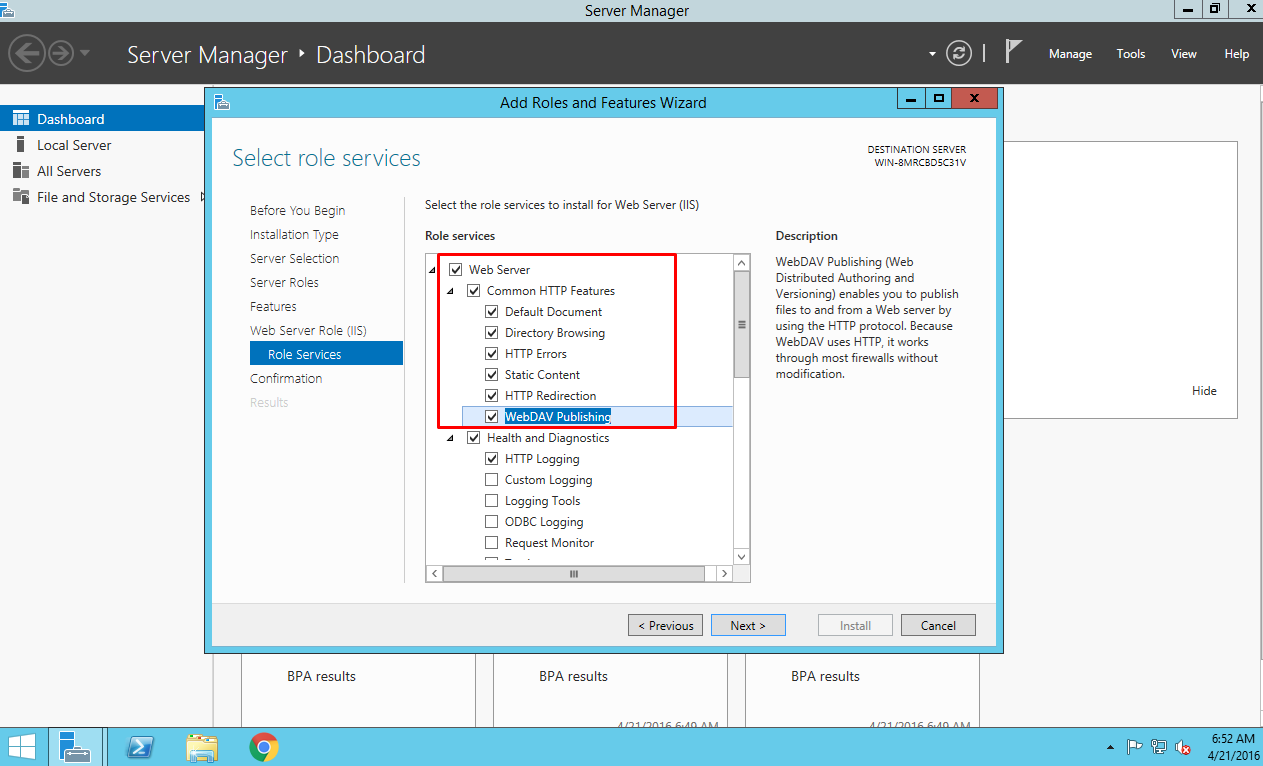Screen dimensions: 1263x766
Task: Uncheck Common HTTP Features checkbox
Action: [474, 291]
